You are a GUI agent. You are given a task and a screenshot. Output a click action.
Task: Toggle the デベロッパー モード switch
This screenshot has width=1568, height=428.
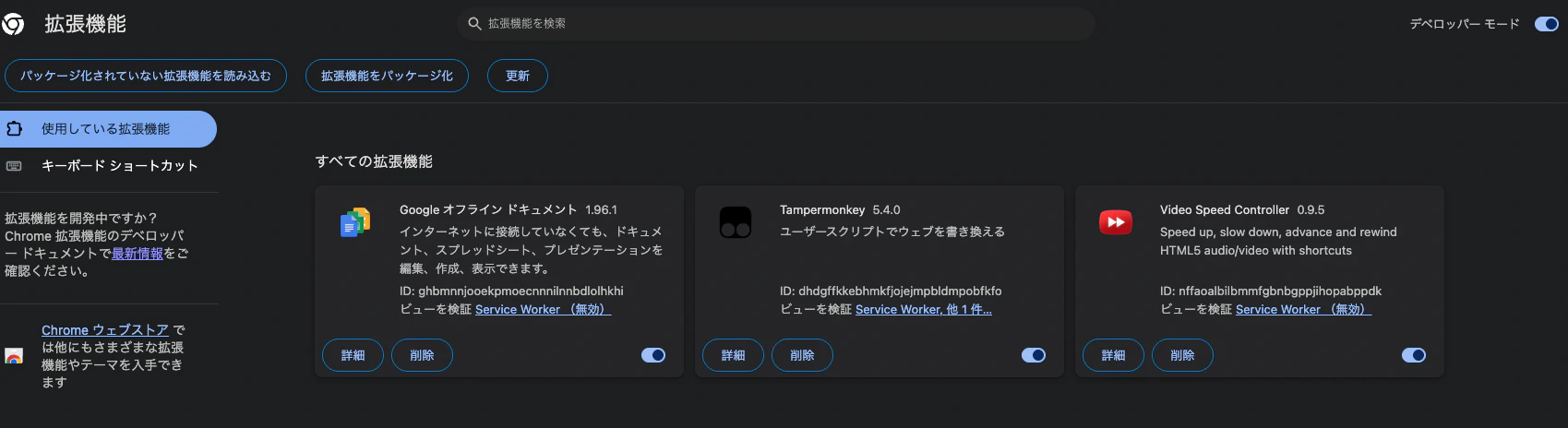tap(1547, 24)
